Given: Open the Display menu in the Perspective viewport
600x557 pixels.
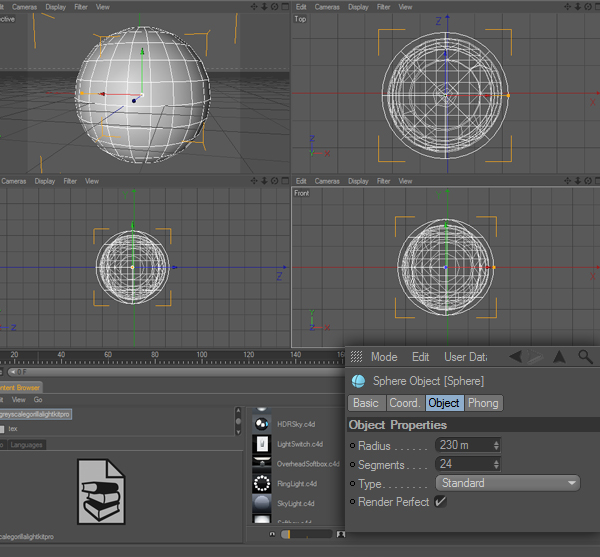Looking at the screenshot, I should click(55, 7).
